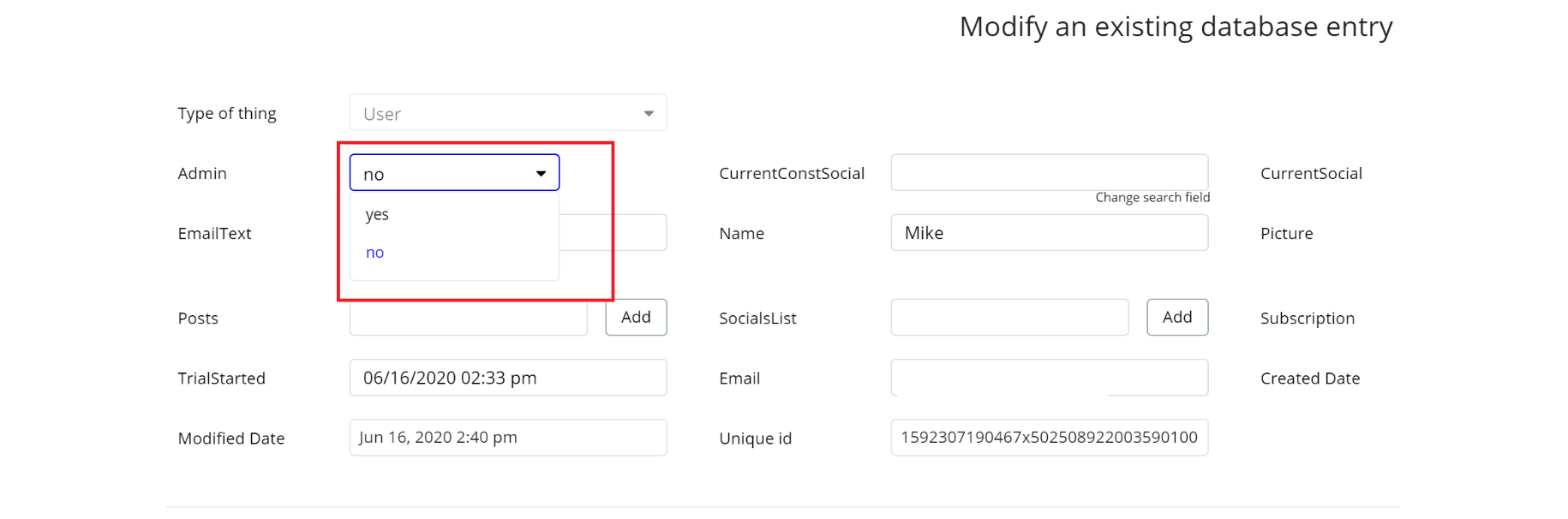
Task: Collapse the Admin dropdown showing no
Action: coord(454,173)
